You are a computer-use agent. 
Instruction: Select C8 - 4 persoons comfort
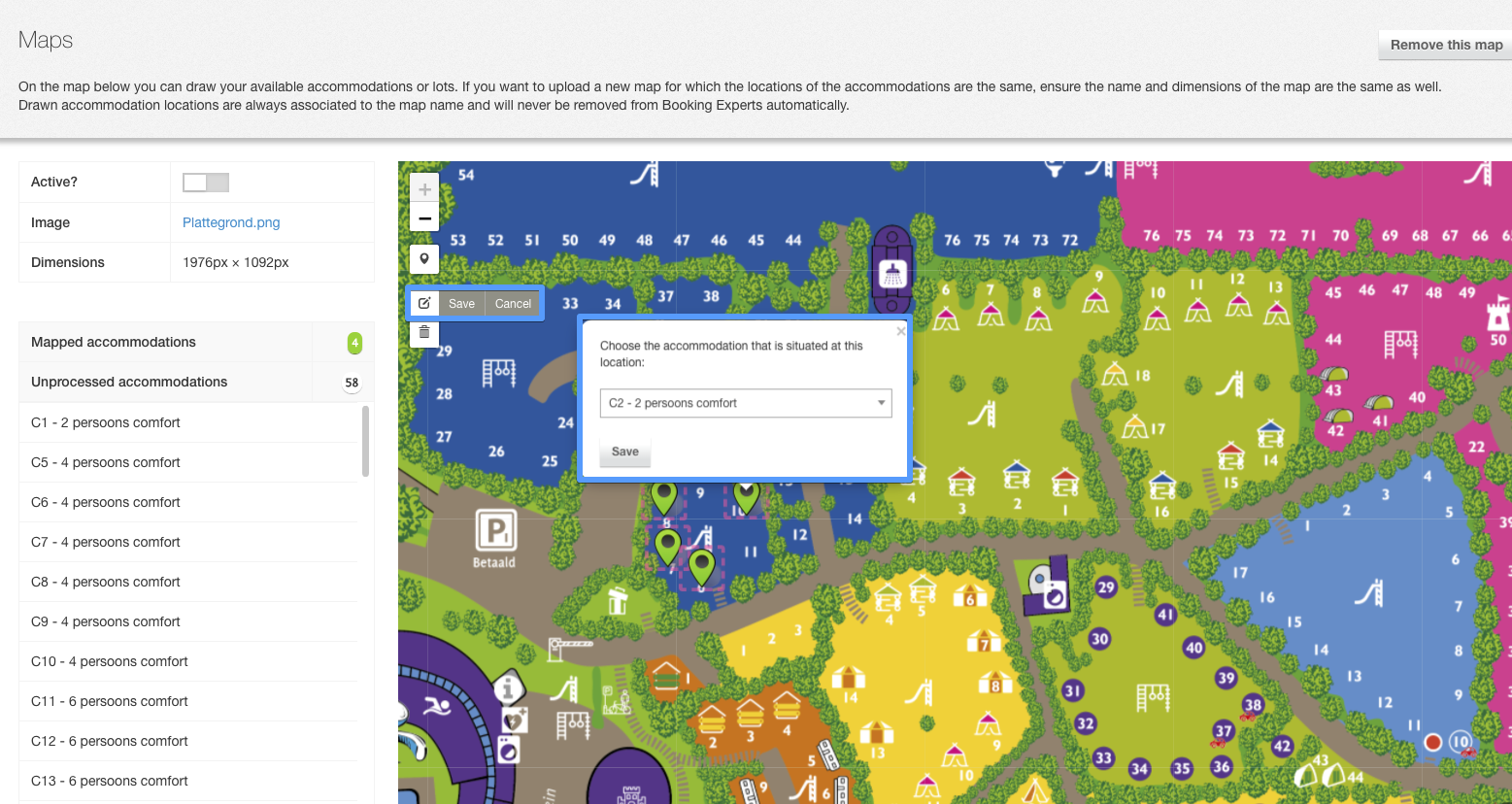click(x=190, y=582)
